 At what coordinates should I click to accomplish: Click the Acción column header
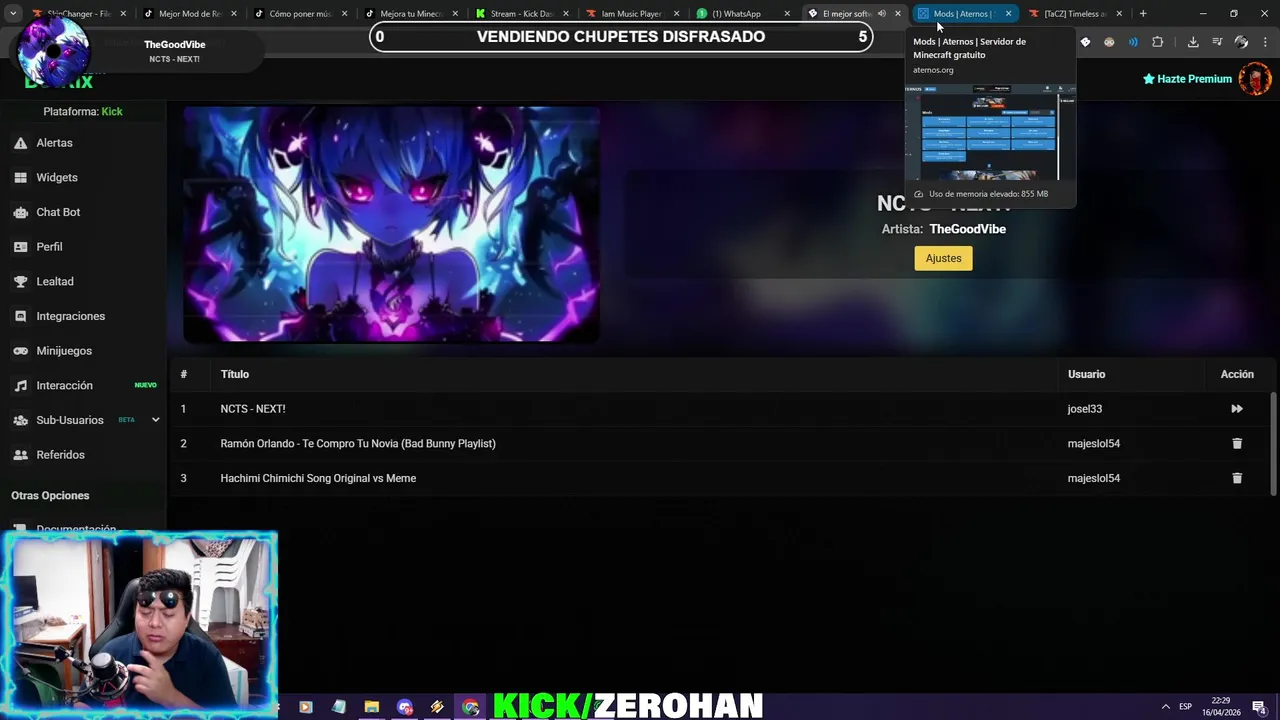pos(1237,374)
